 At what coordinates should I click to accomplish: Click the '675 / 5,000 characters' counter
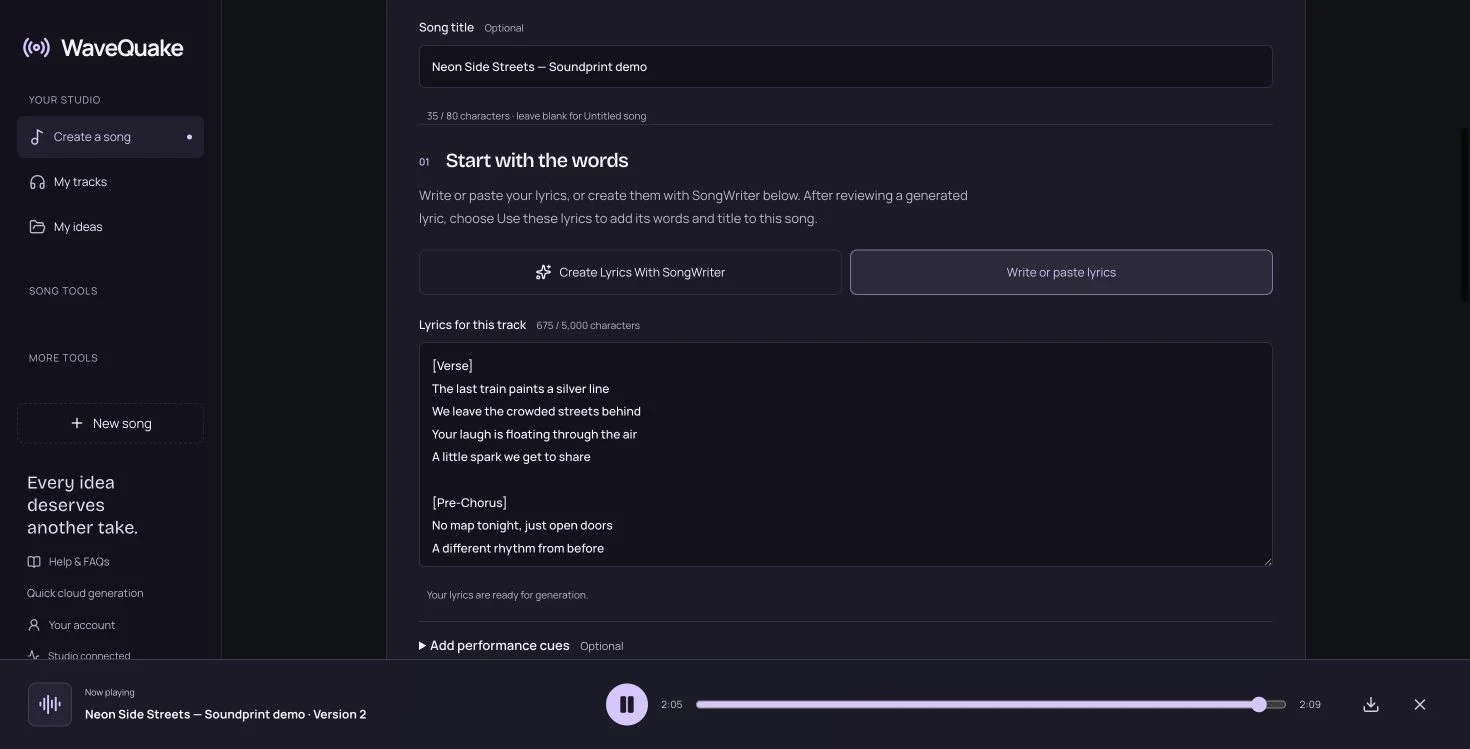[x=588, y=325]
